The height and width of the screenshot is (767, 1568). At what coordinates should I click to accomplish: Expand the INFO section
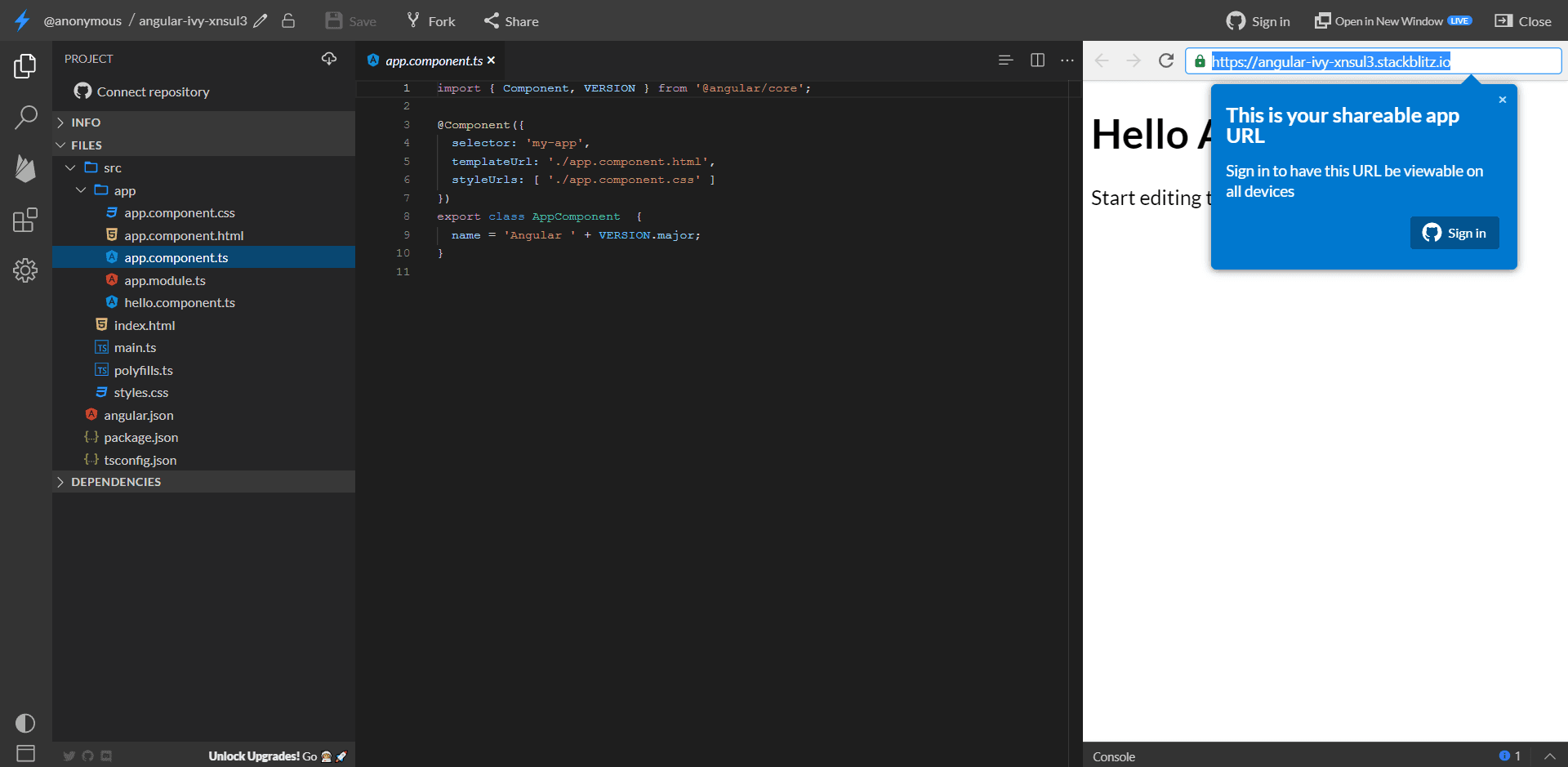coord(86,123)
